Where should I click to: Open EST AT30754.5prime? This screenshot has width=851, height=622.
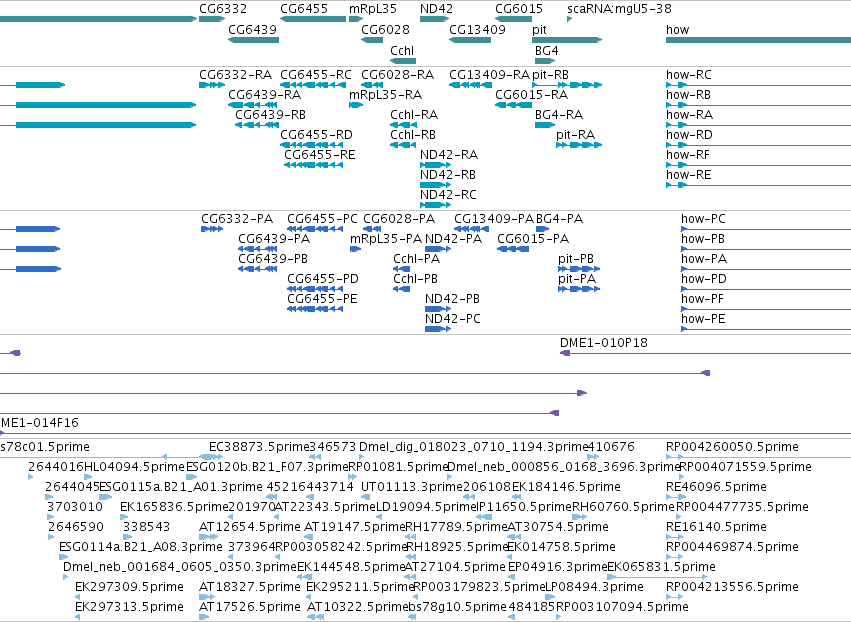[x=558, y=527]
